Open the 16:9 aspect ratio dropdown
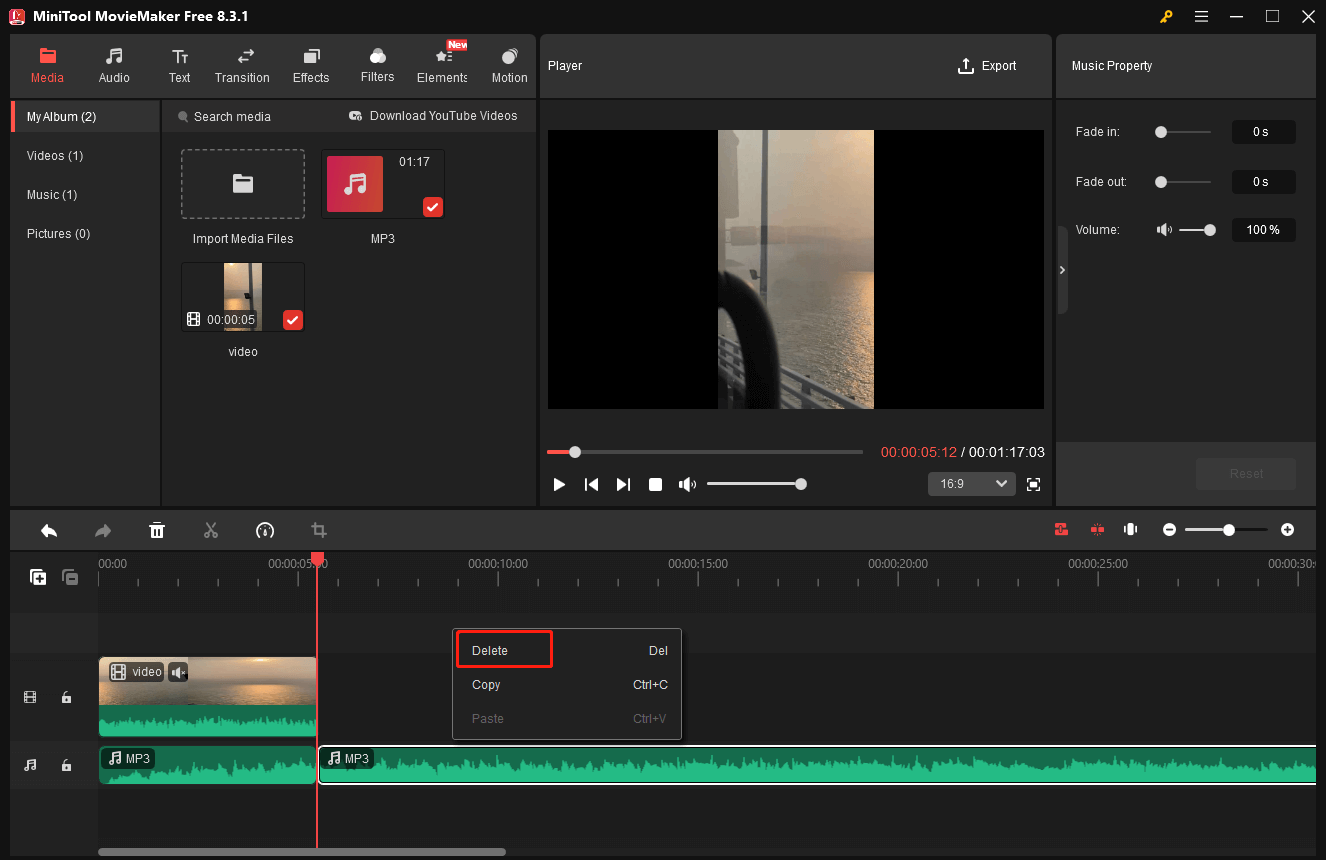 pos(971,483)
